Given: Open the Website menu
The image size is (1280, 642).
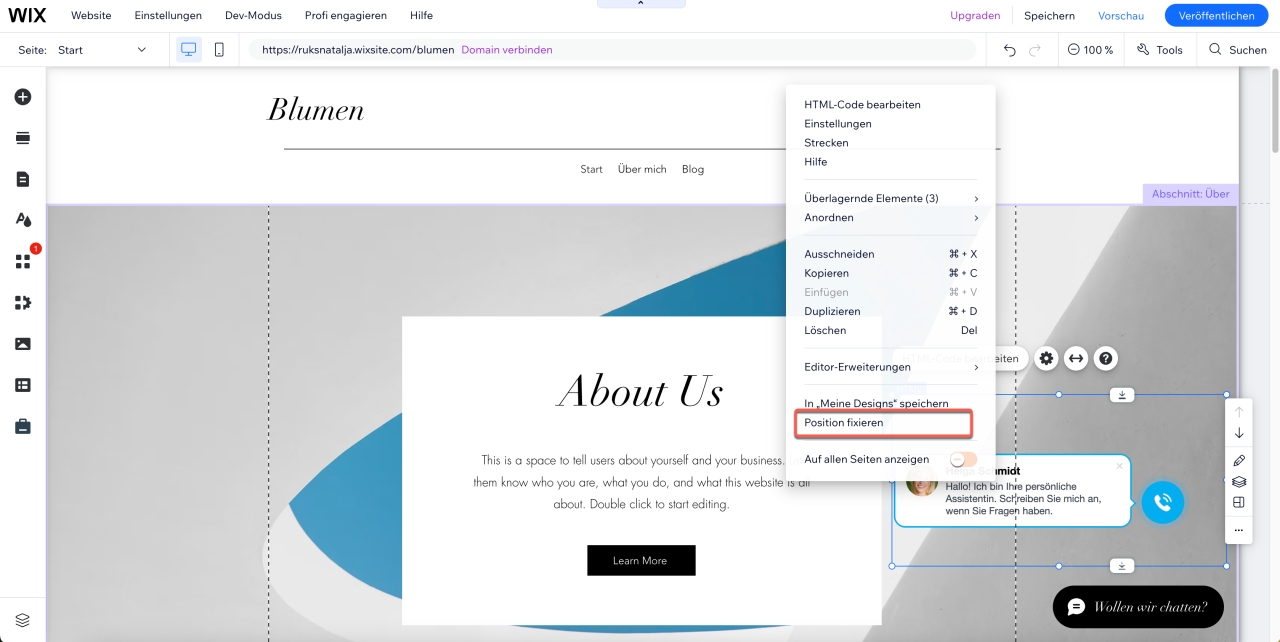Looking at the screenshot, I should coord(91,15).
